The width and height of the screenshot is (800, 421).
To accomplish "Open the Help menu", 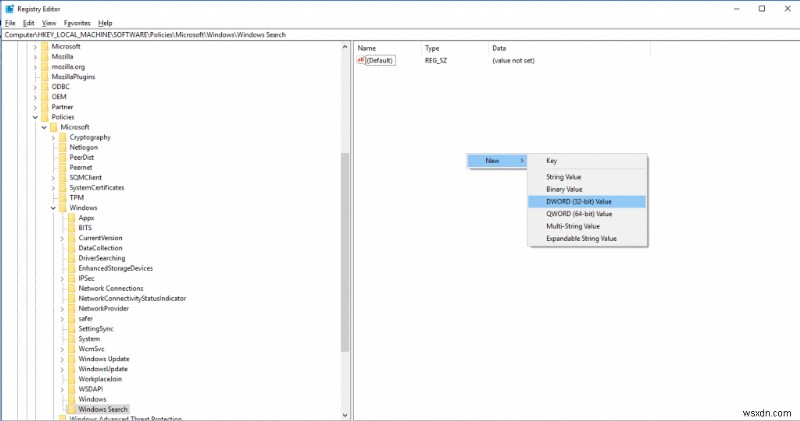I will (105, 23).
